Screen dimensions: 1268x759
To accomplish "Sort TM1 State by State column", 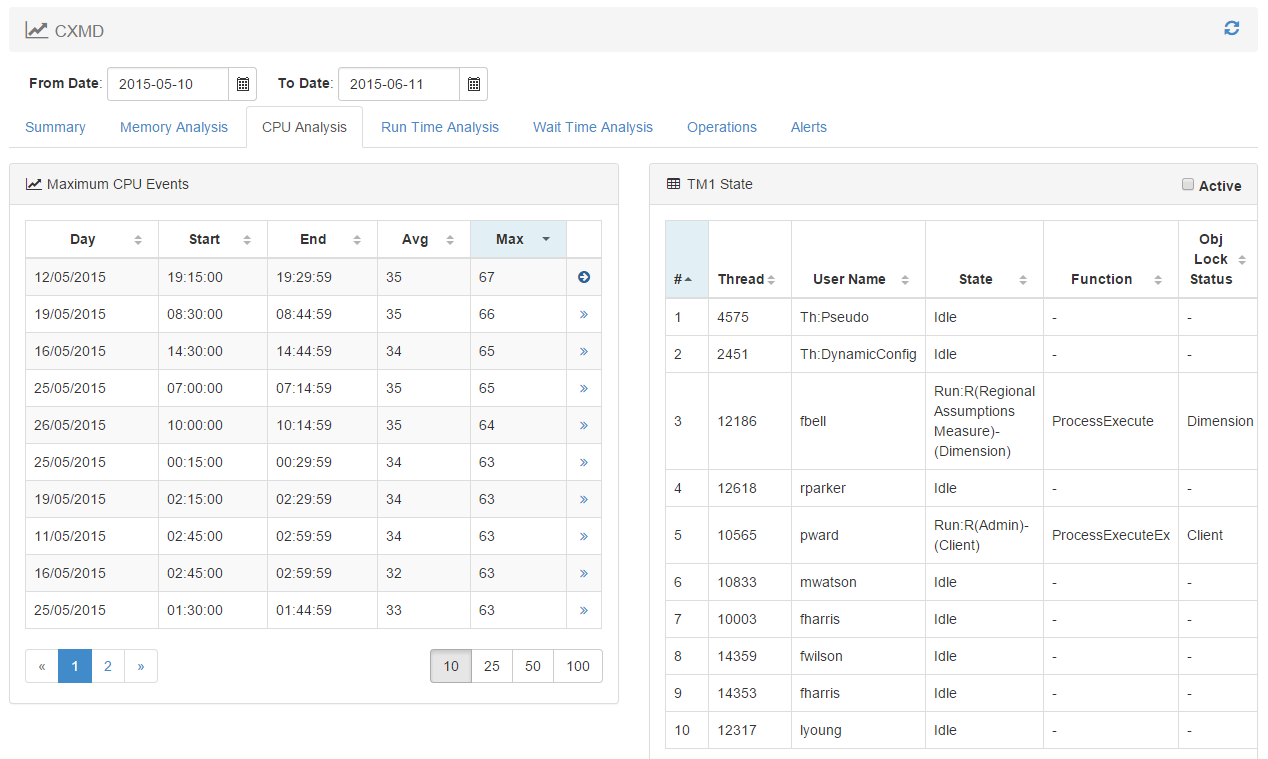I will point(984,259).
